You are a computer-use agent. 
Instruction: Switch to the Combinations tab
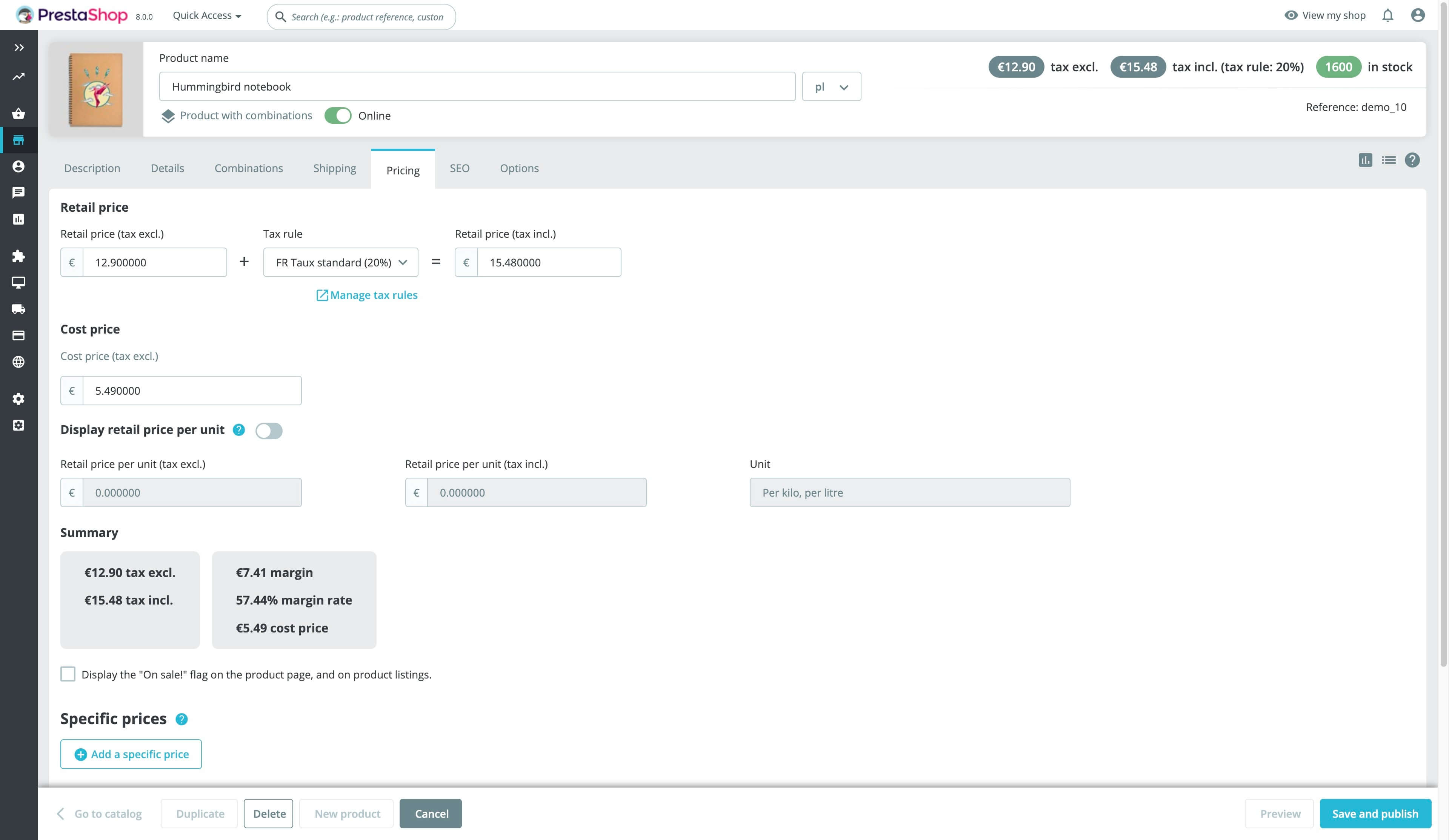point(248,168)
